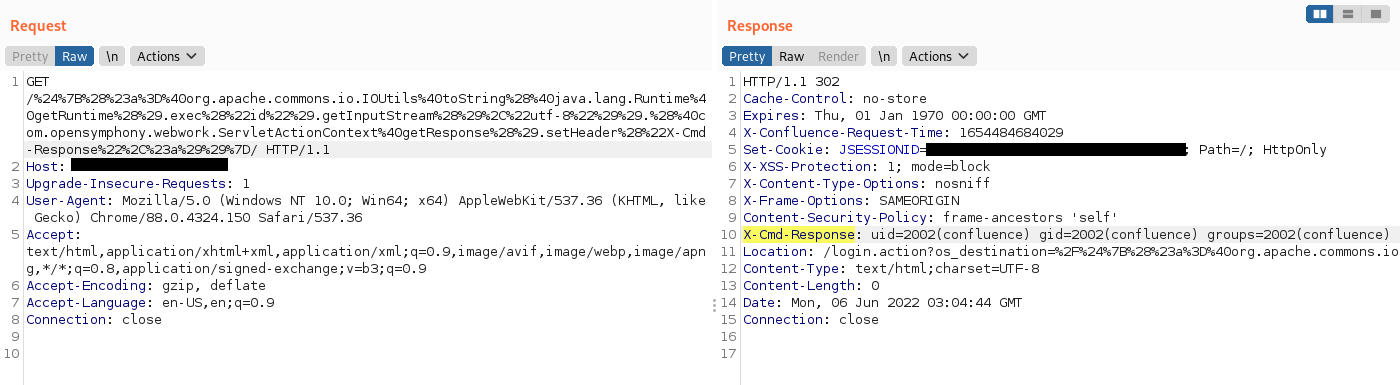Click the Set-Cookie JSESSIONID header
The image size is (1400, 385).
point(1035,149)
